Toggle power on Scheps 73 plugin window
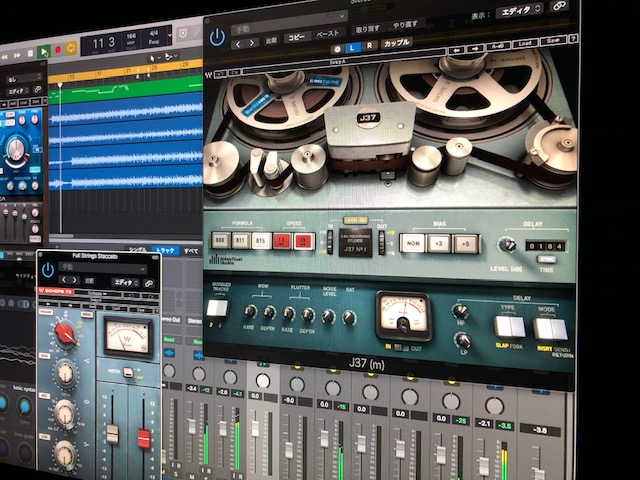640x480 pixels. point(48,270)
